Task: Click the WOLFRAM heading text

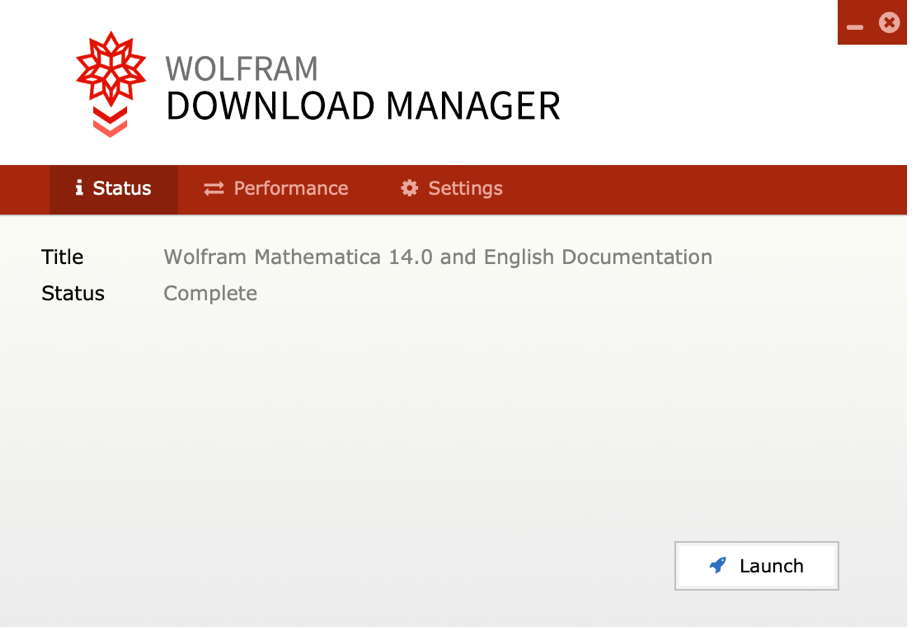Action: tap(241, 69)
